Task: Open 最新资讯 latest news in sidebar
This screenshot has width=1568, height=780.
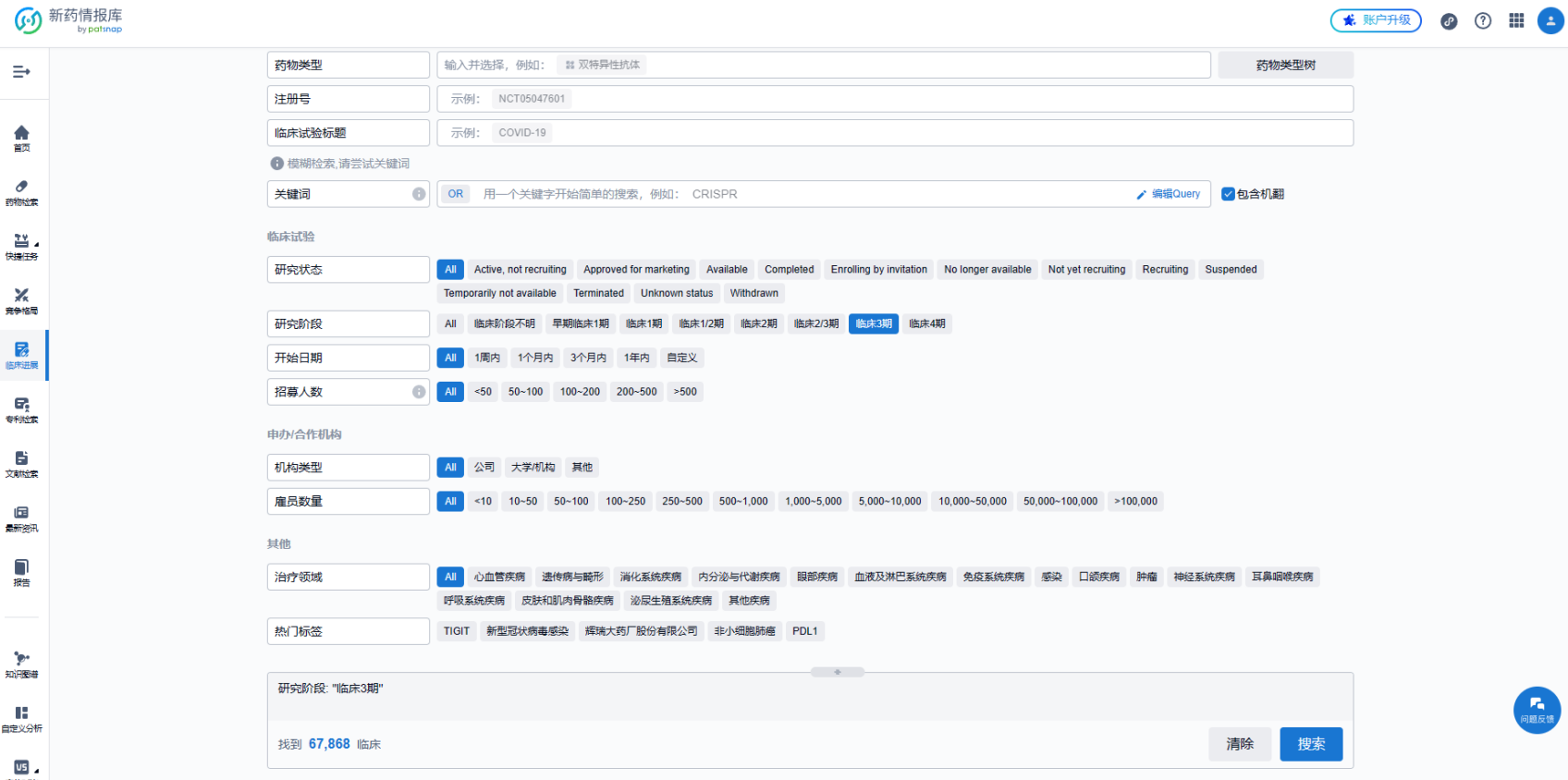Action: (x=21, y=518)
